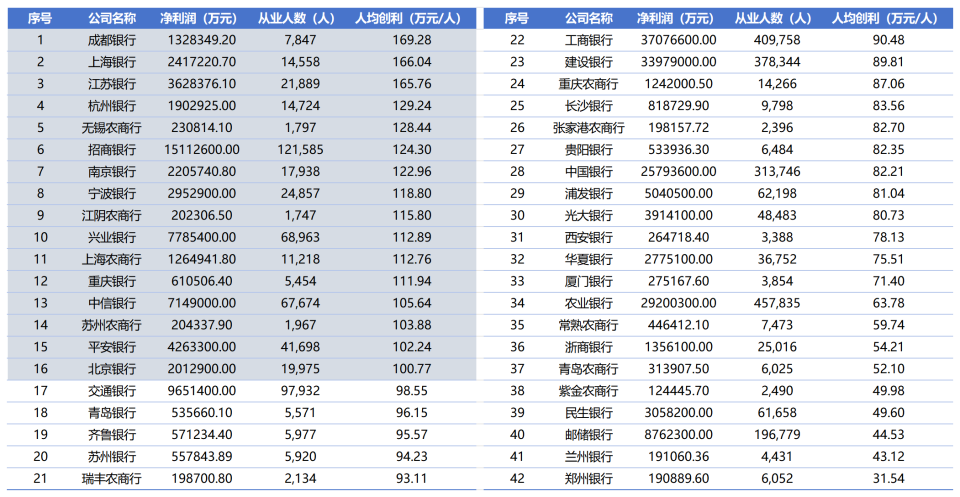Click the 浙商银行 cell
The width and height of the screenshot is (960, 497).
coord(588,347)
